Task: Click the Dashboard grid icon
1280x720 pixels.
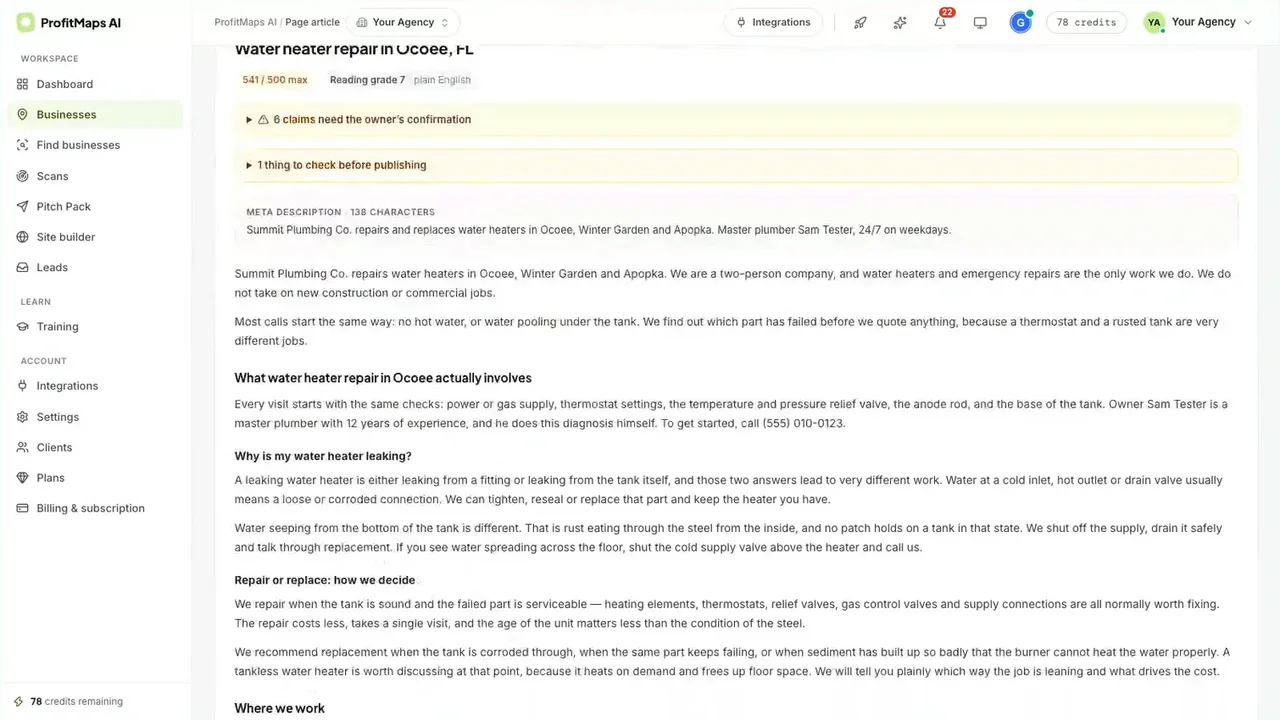Action: (23, 84)
